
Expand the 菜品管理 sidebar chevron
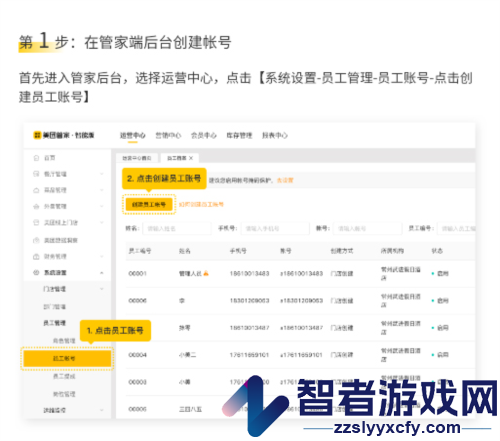(x=102, y=190)
